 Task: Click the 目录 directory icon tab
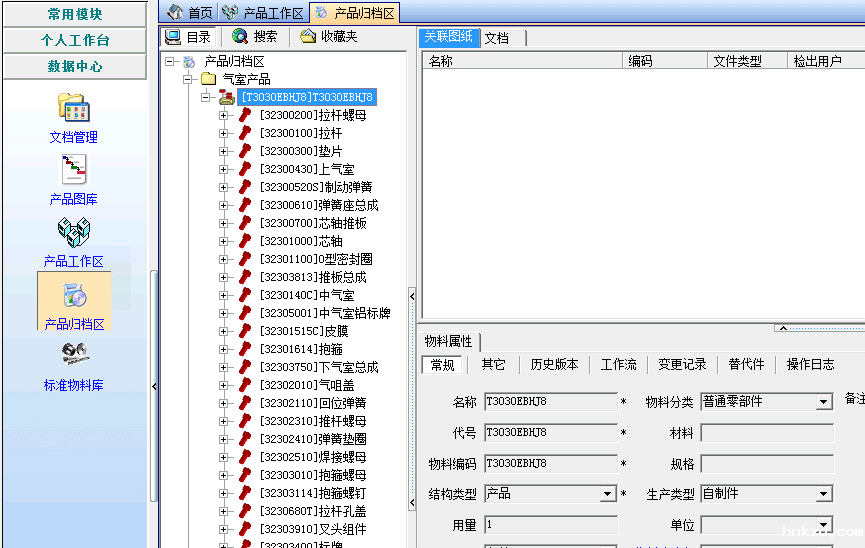[x=188, y=36]
